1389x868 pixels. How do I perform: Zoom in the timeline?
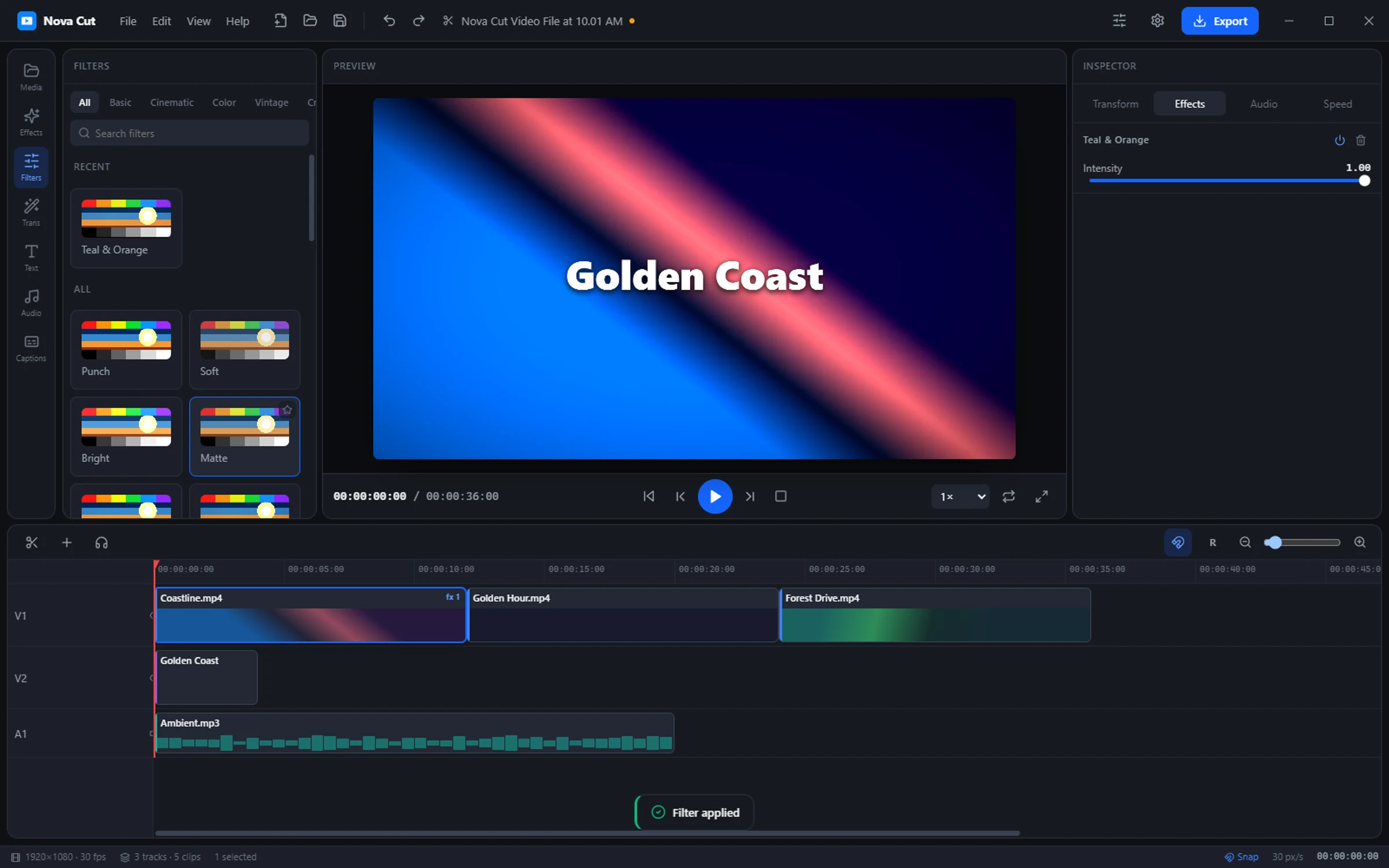point(1359,542)
